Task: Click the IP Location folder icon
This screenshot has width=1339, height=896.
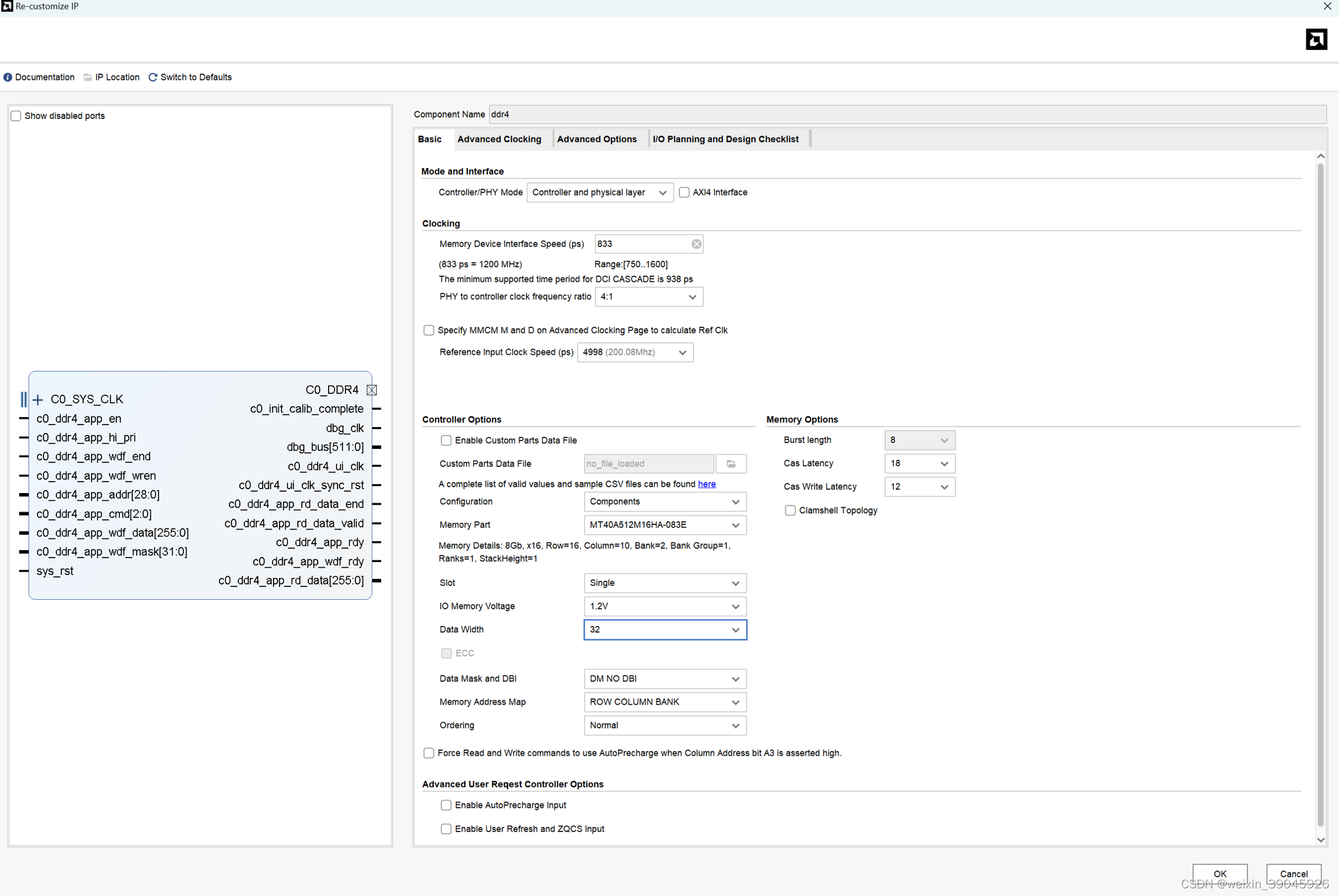Action: point(88,77)
